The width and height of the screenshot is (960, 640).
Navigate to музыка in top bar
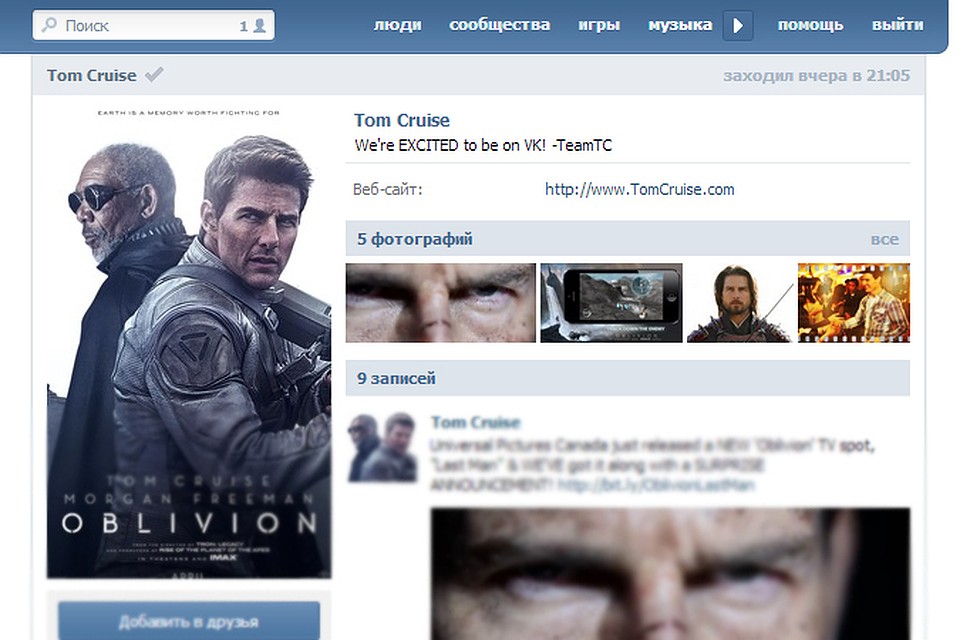tap(680, 25)
